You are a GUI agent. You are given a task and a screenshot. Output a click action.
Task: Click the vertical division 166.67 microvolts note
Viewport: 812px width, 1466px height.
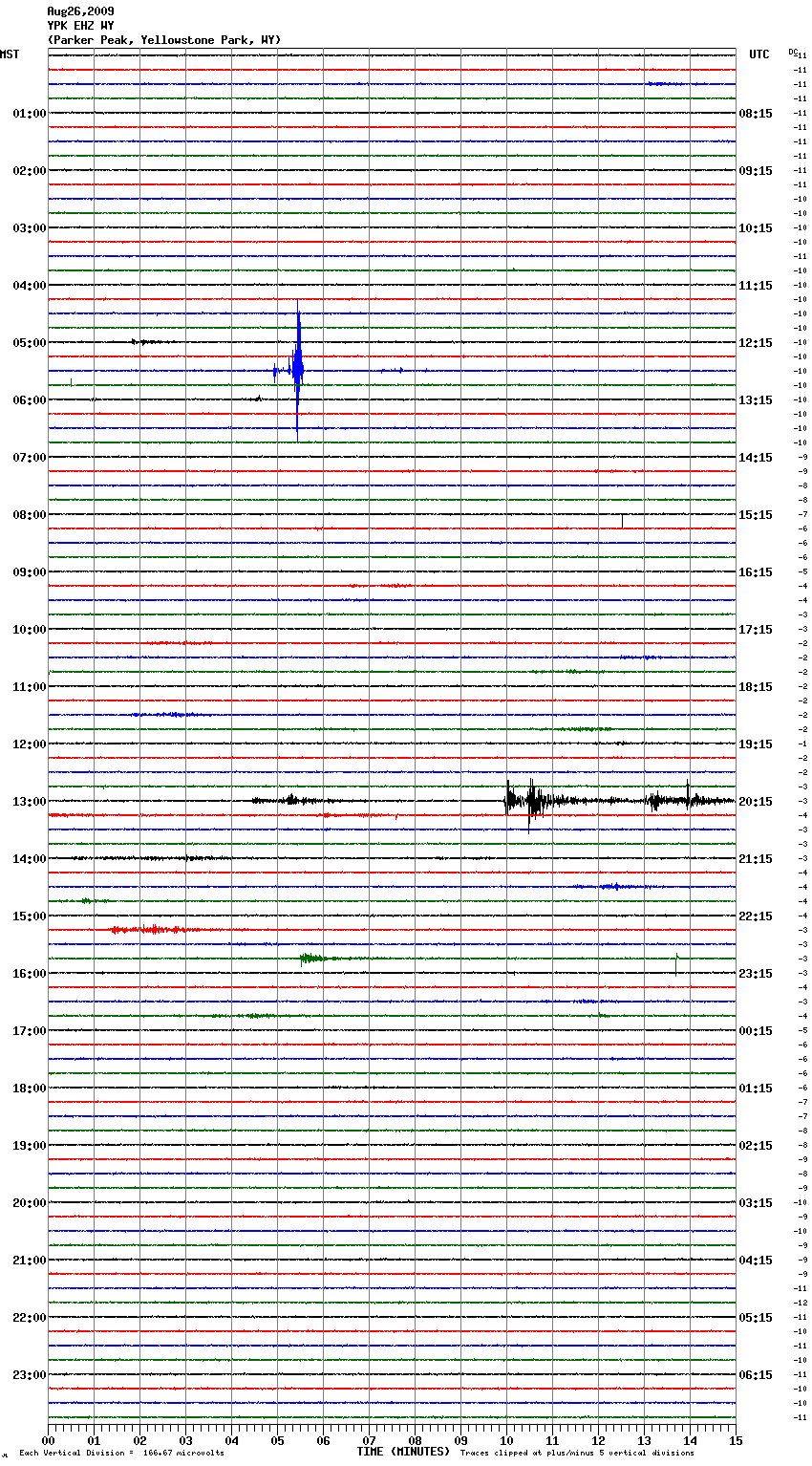[x=121, y=1454]
